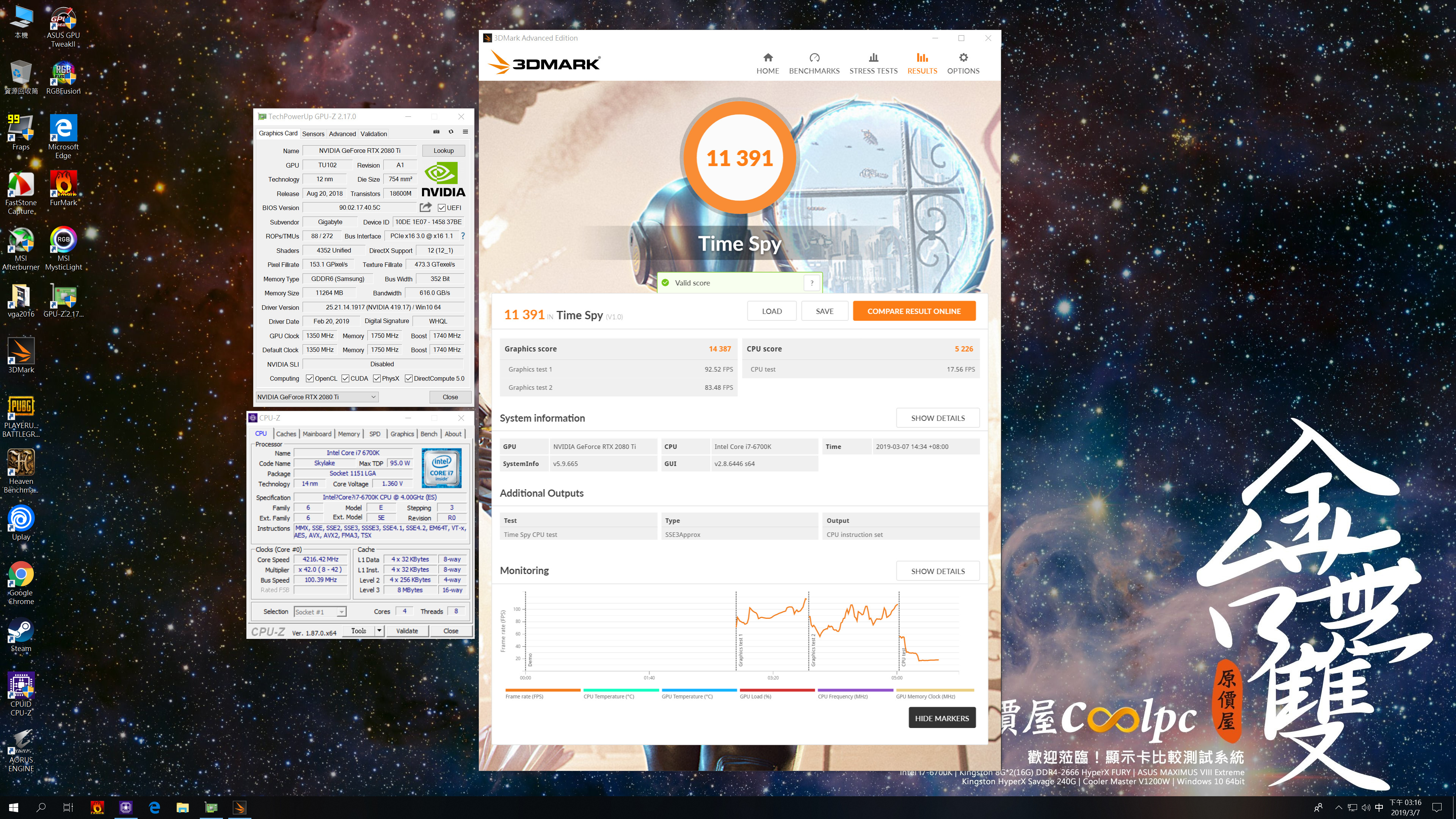Click CPU Temperature legend color bar
Image resolution: width=1456 pixels, height=819 pixels.
621,690
